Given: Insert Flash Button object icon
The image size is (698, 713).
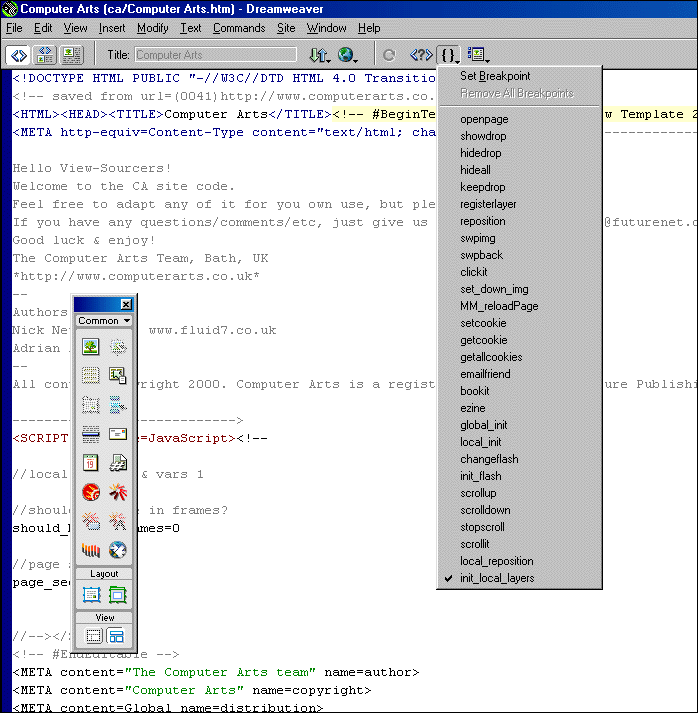Looking at the screenshot, I should click(90, 521).
